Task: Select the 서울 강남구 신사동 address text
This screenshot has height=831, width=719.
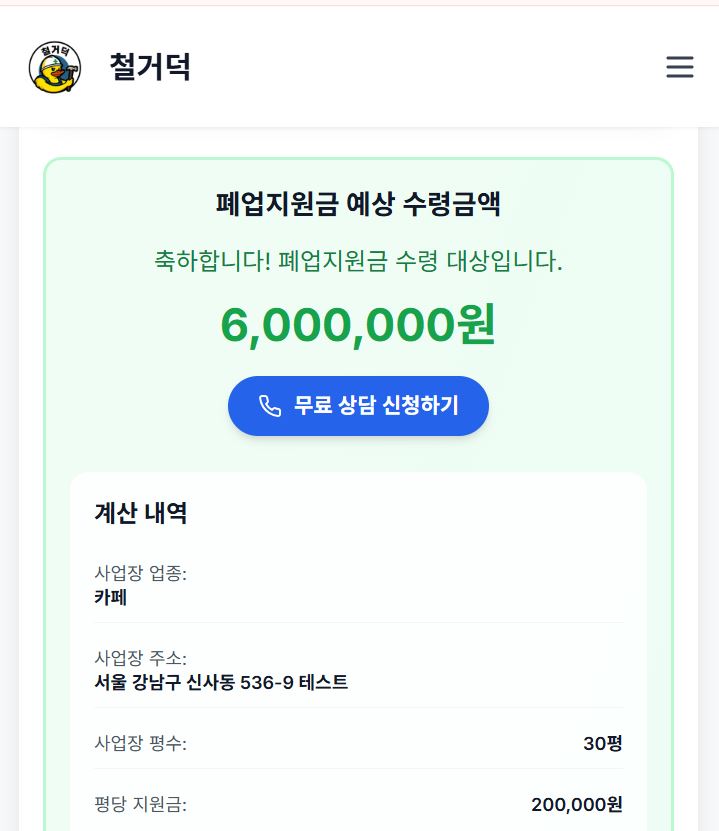Action: pos(221,683)
